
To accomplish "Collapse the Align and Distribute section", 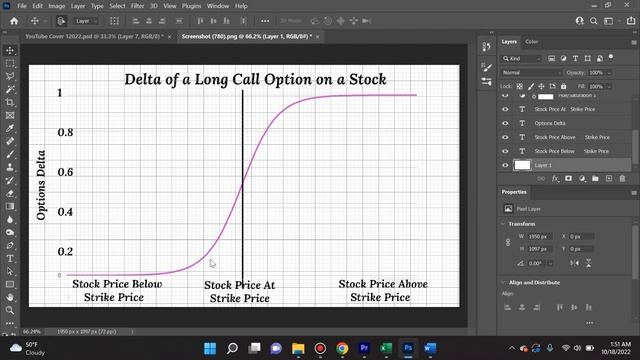I will tap(503, 282).
